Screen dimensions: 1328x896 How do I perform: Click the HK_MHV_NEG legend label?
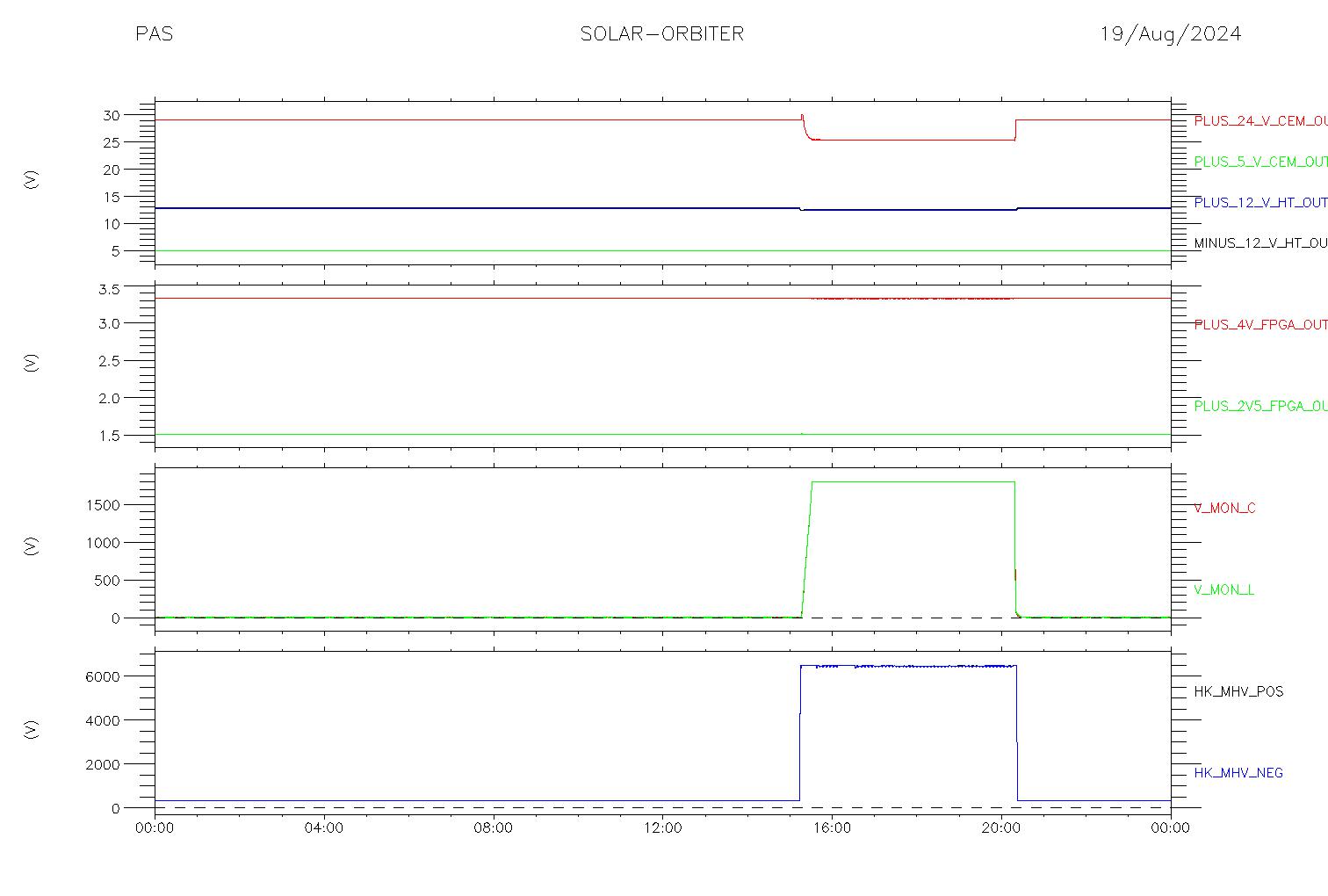click(1238, 773)
